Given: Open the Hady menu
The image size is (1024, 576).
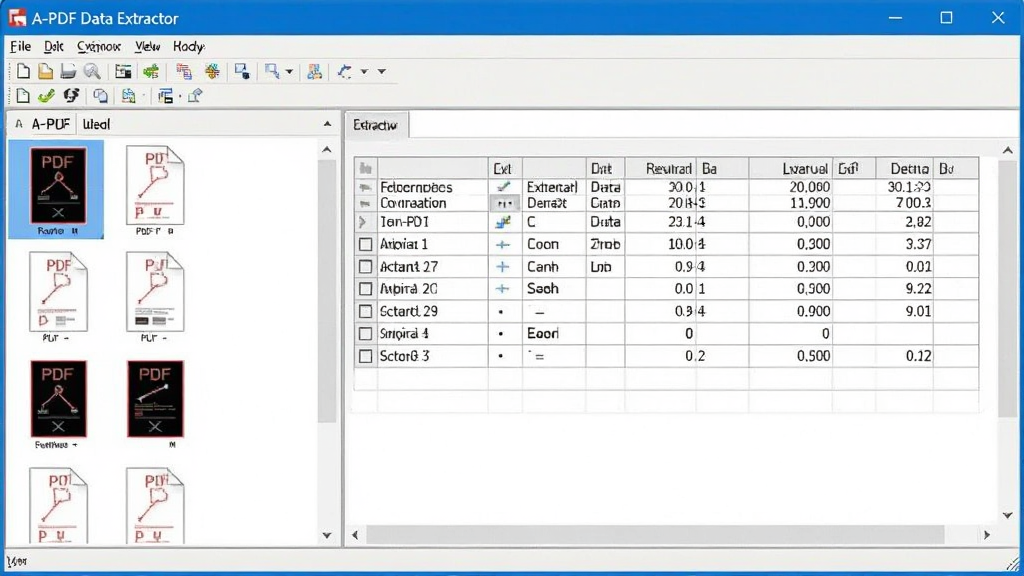Looking at the screenshot, I should pyautogui.click(x=189, y=46).
